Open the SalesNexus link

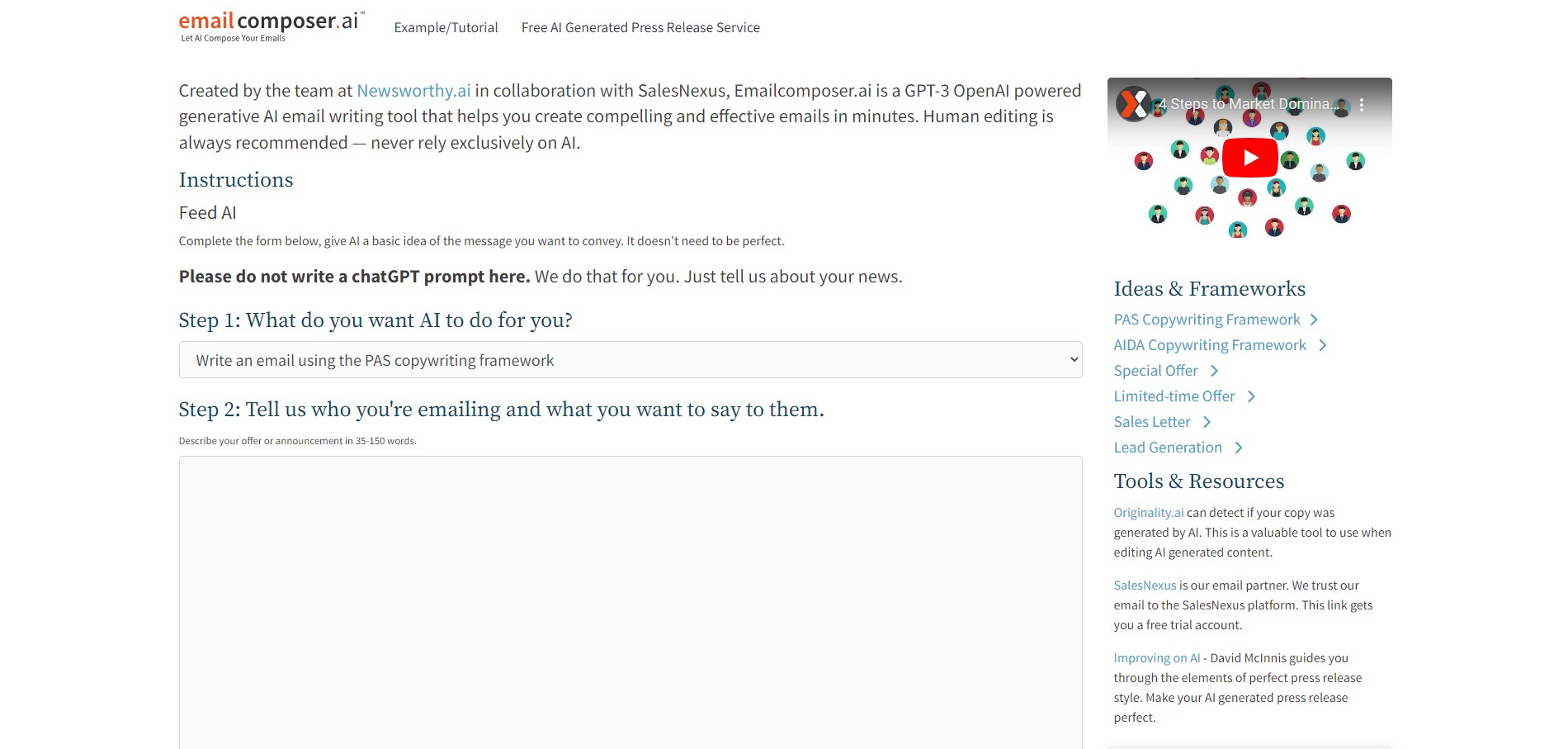coord(1145,585)
